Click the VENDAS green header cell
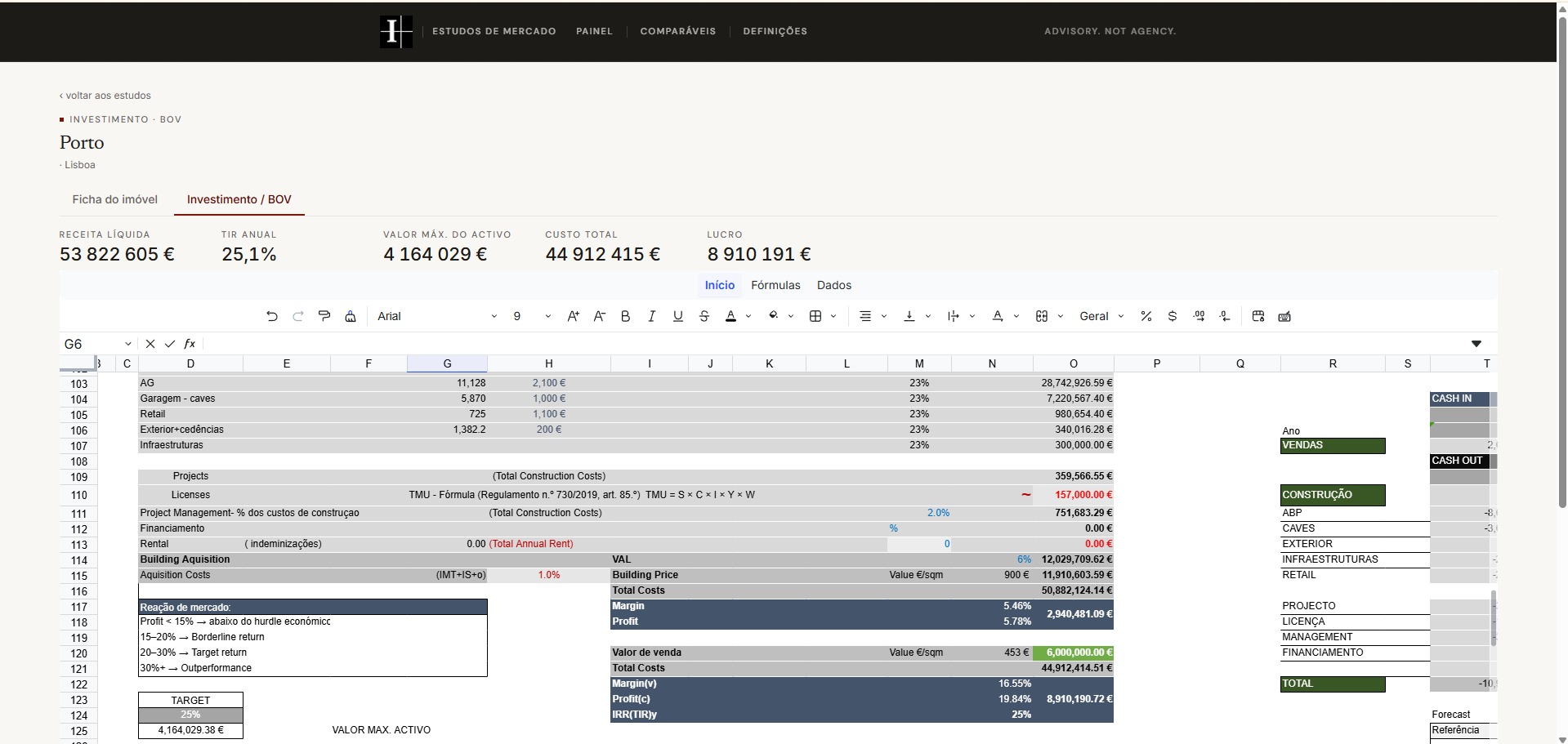 1333,445
